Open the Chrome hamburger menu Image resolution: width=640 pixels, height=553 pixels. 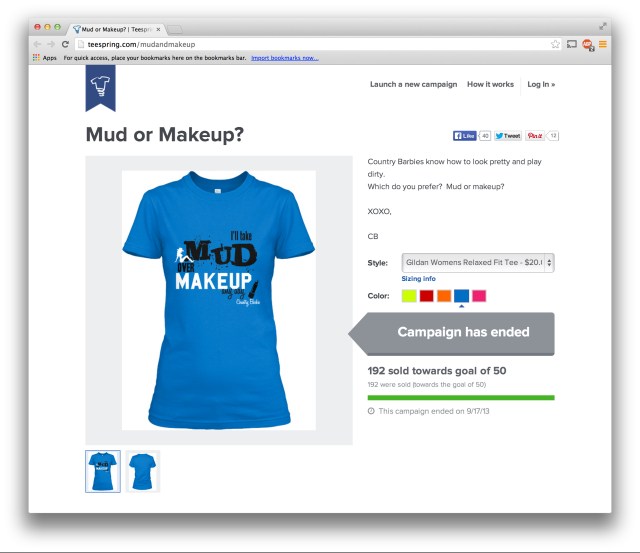point(603,44)
